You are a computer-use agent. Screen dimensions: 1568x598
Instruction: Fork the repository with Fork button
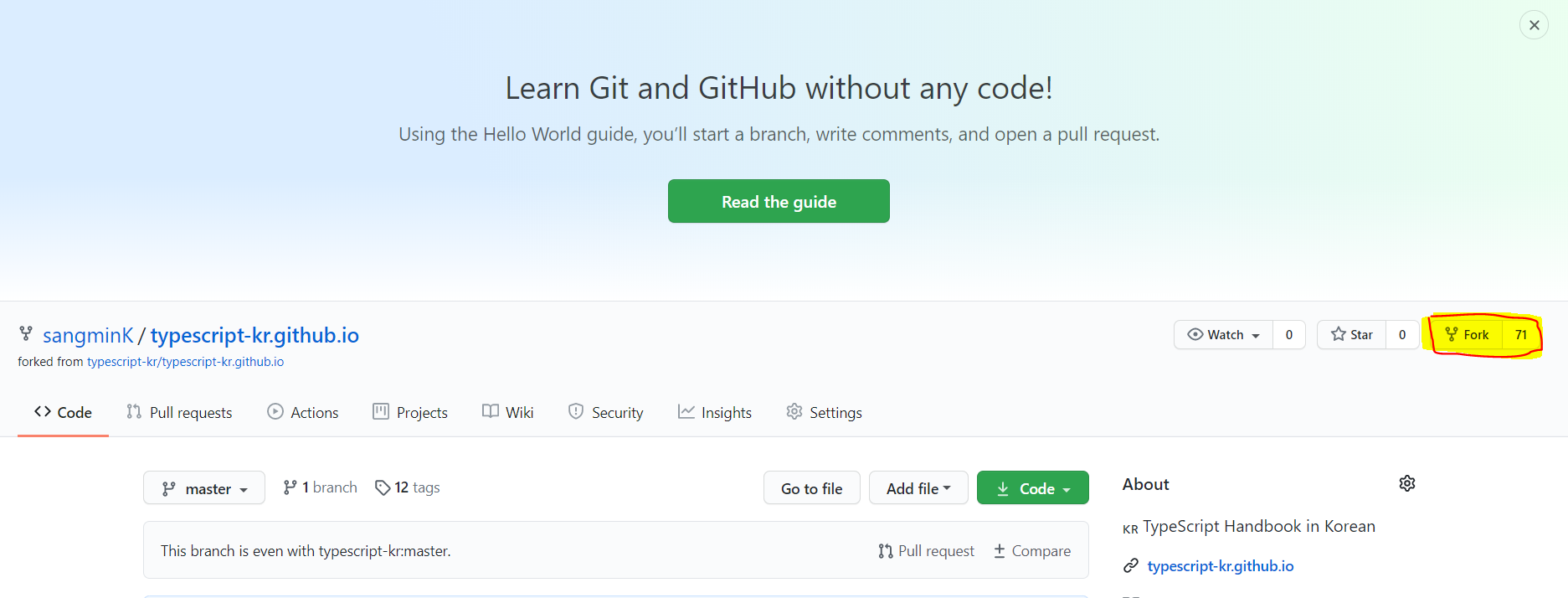point(1467,335)
